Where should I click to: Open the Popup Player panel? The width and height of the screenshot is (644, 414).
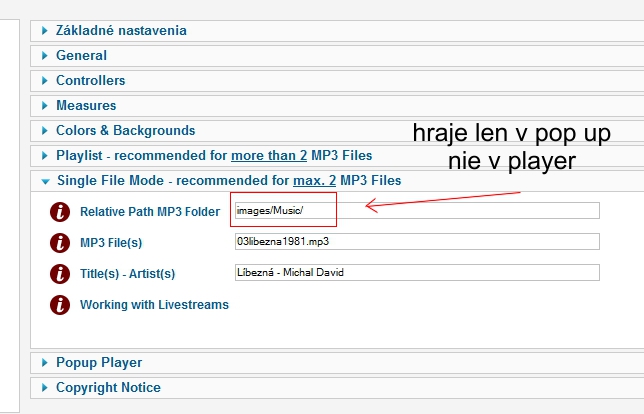click(99, 362)
